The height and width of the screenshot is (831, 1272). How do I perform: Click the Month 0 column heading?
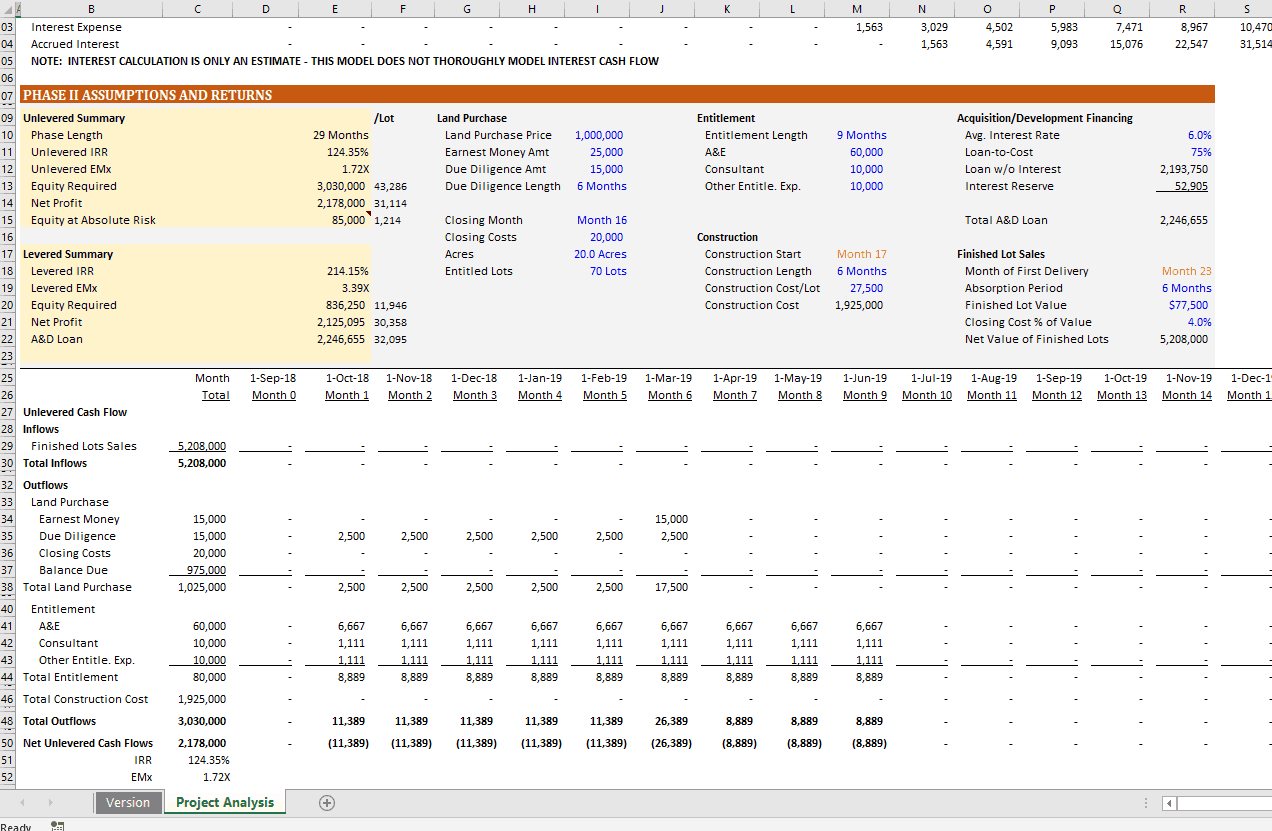tap(274, 395)
